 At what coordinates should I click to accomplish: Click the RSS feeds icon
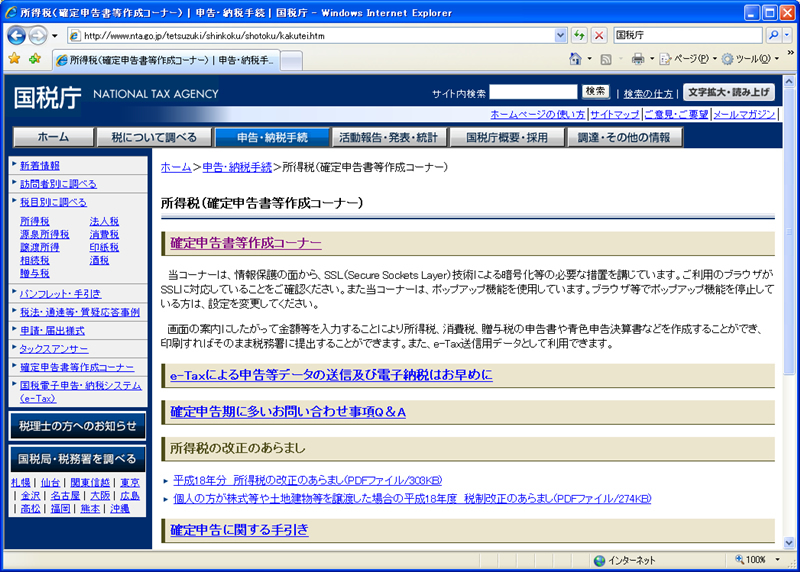(606, 59)
